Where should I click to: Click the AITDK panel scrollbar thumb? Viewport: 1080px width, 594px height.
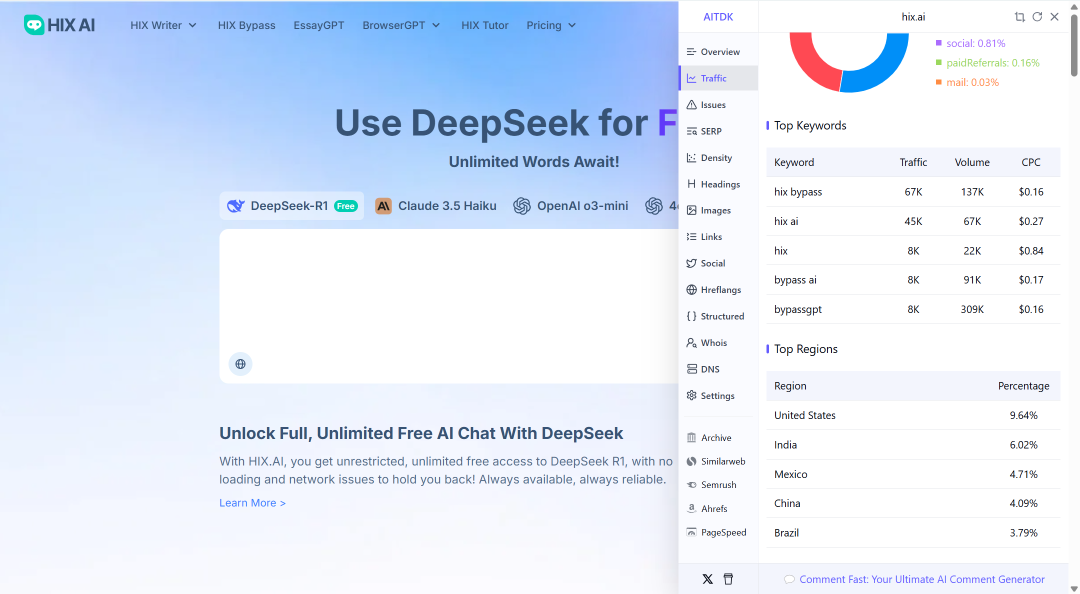1074,45
